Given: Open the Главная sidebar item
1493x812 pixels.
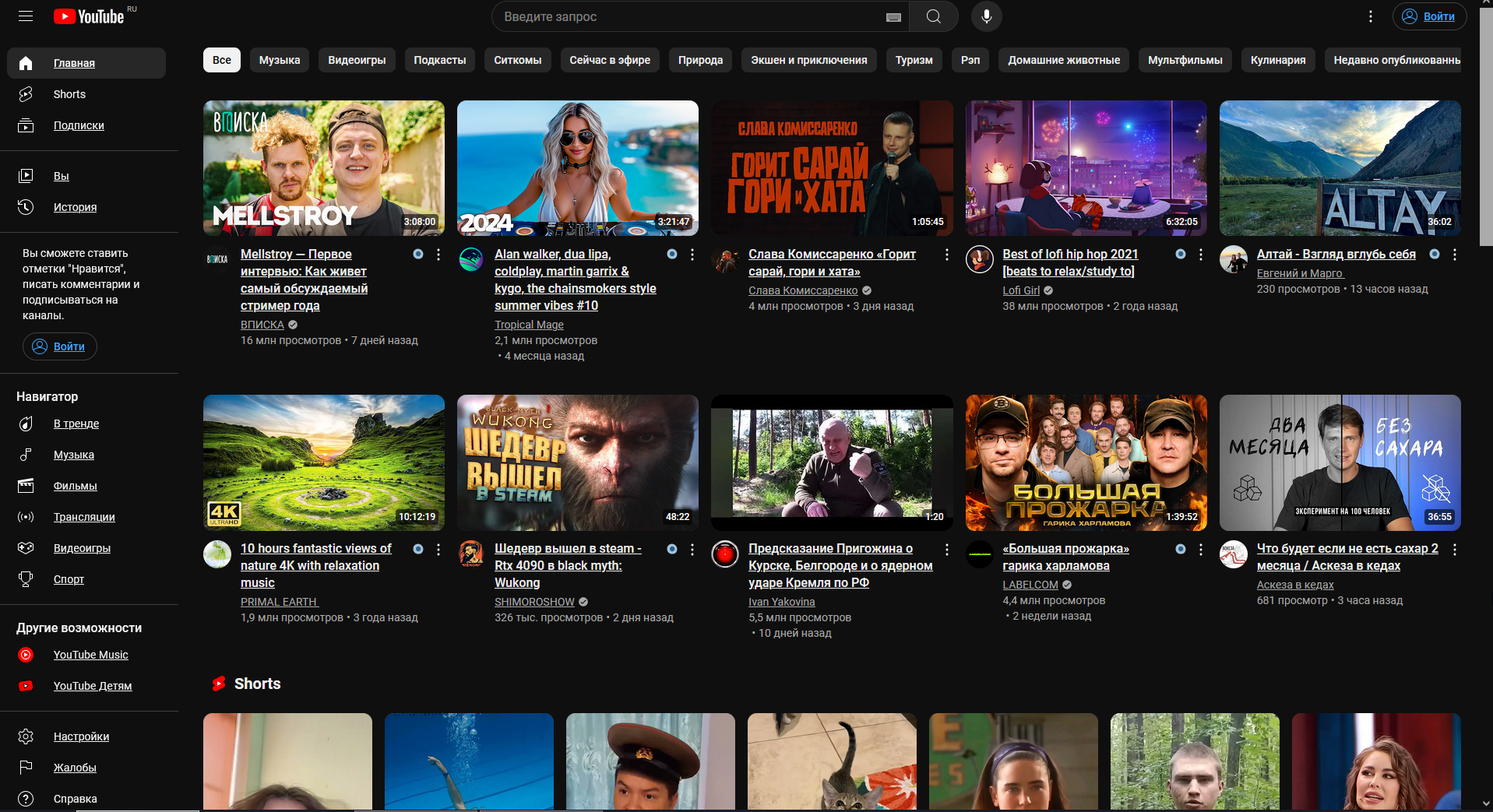Looking at the screenshot, I should tap(86, 63).
